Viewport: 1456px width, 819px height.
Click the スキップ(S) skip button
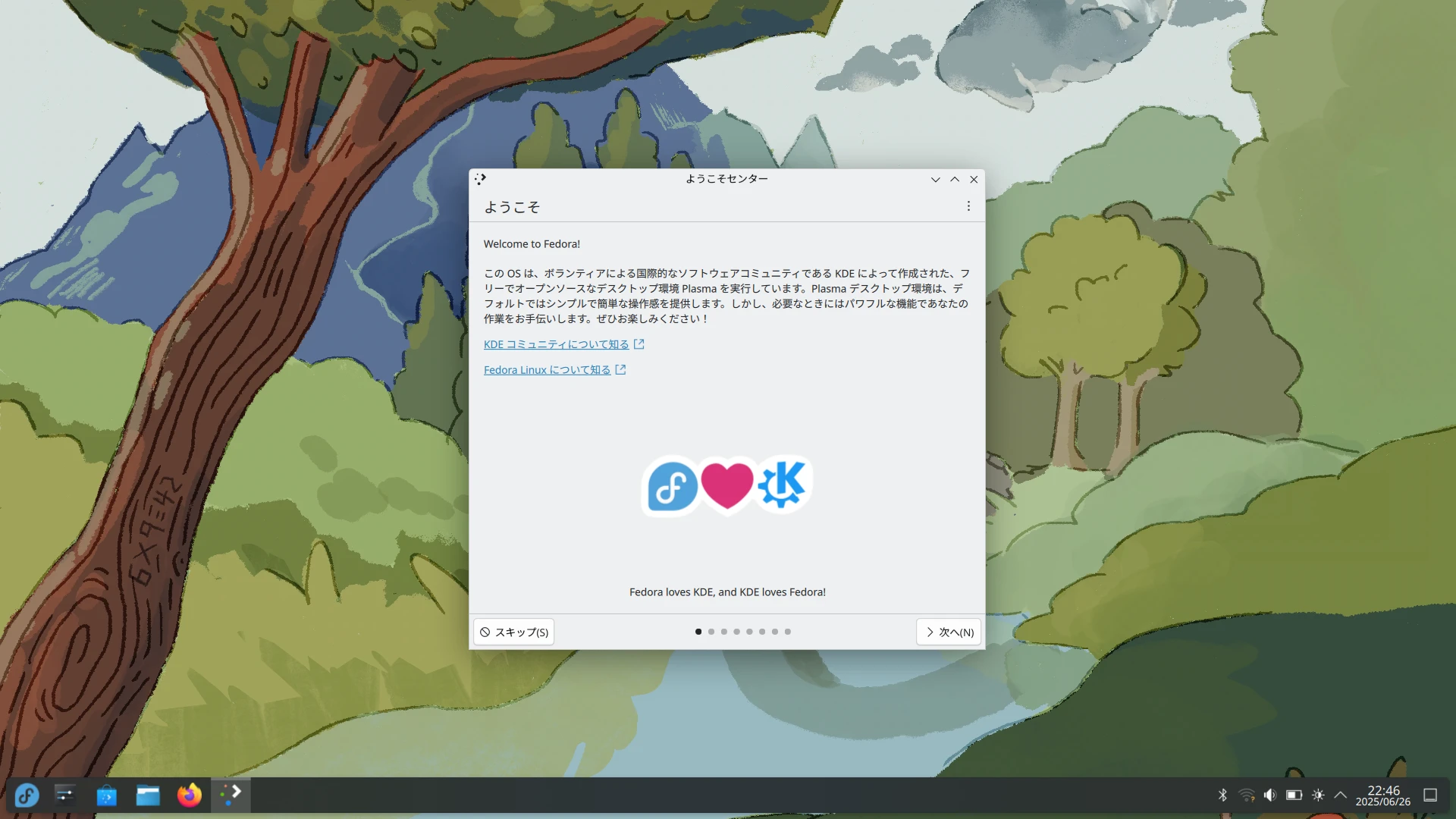513,632
